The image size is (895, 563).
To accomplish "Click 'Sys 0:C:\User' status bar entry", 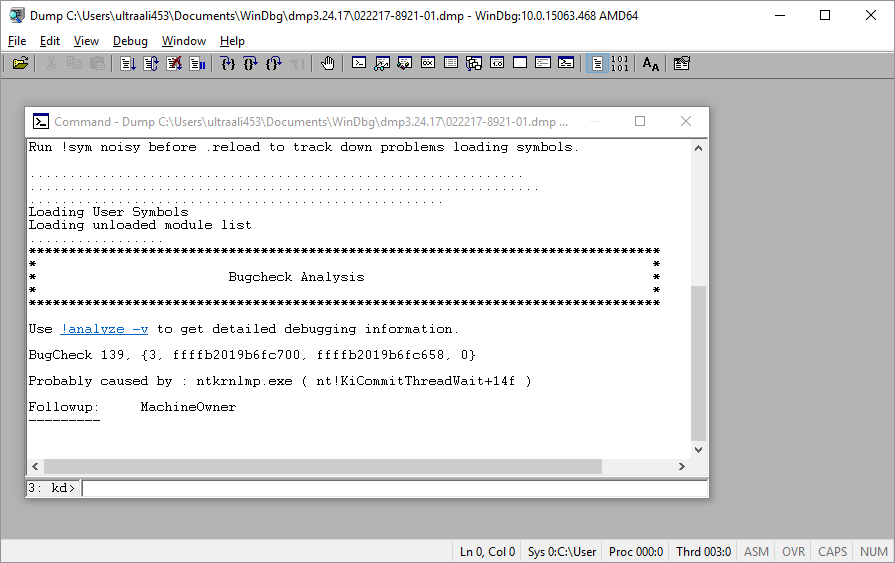I will coord(562,552).
